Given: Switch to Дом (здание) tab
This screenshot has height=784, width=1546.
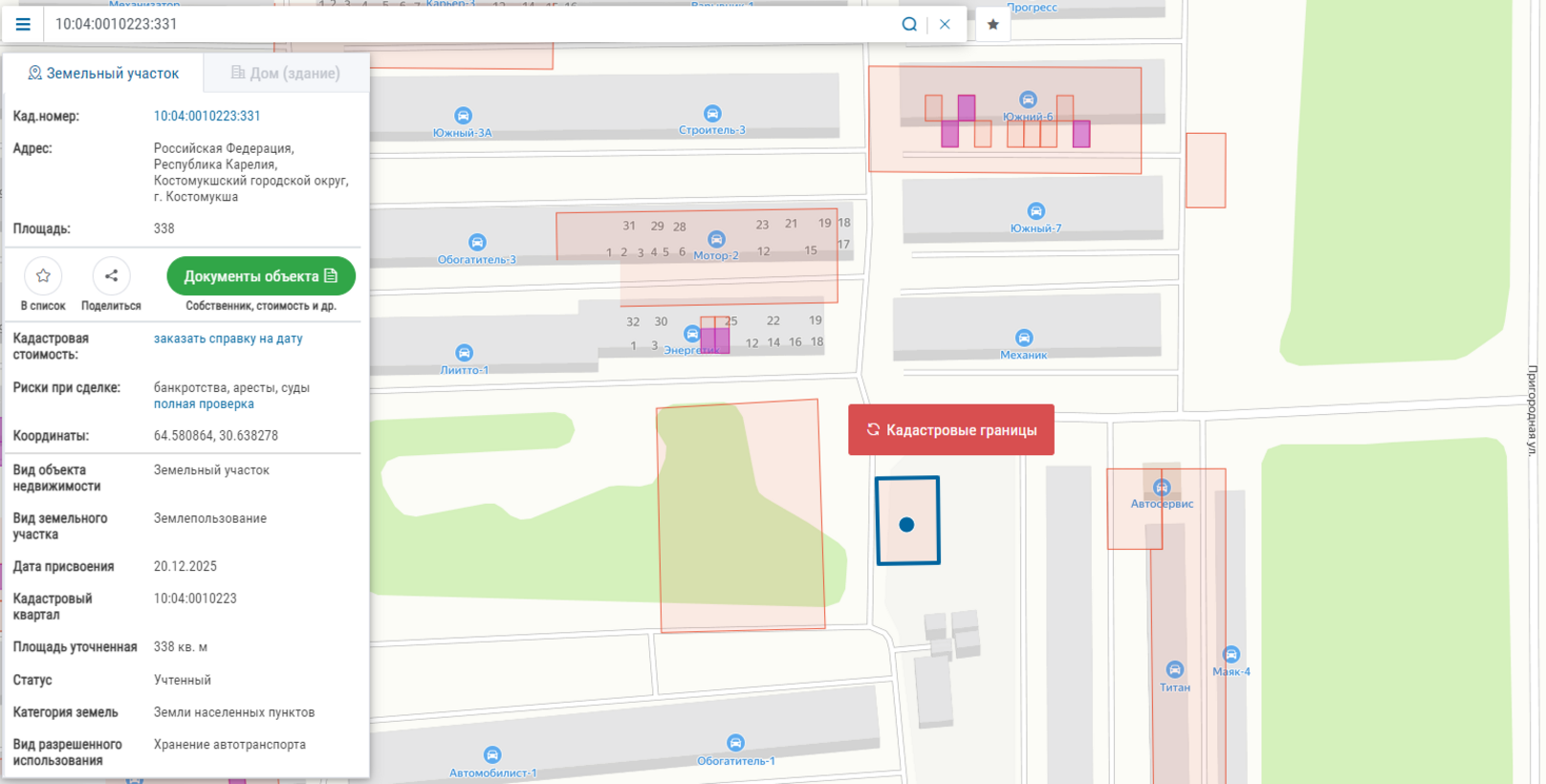Looking at the screenshot, I should click(x=286, y=73).
